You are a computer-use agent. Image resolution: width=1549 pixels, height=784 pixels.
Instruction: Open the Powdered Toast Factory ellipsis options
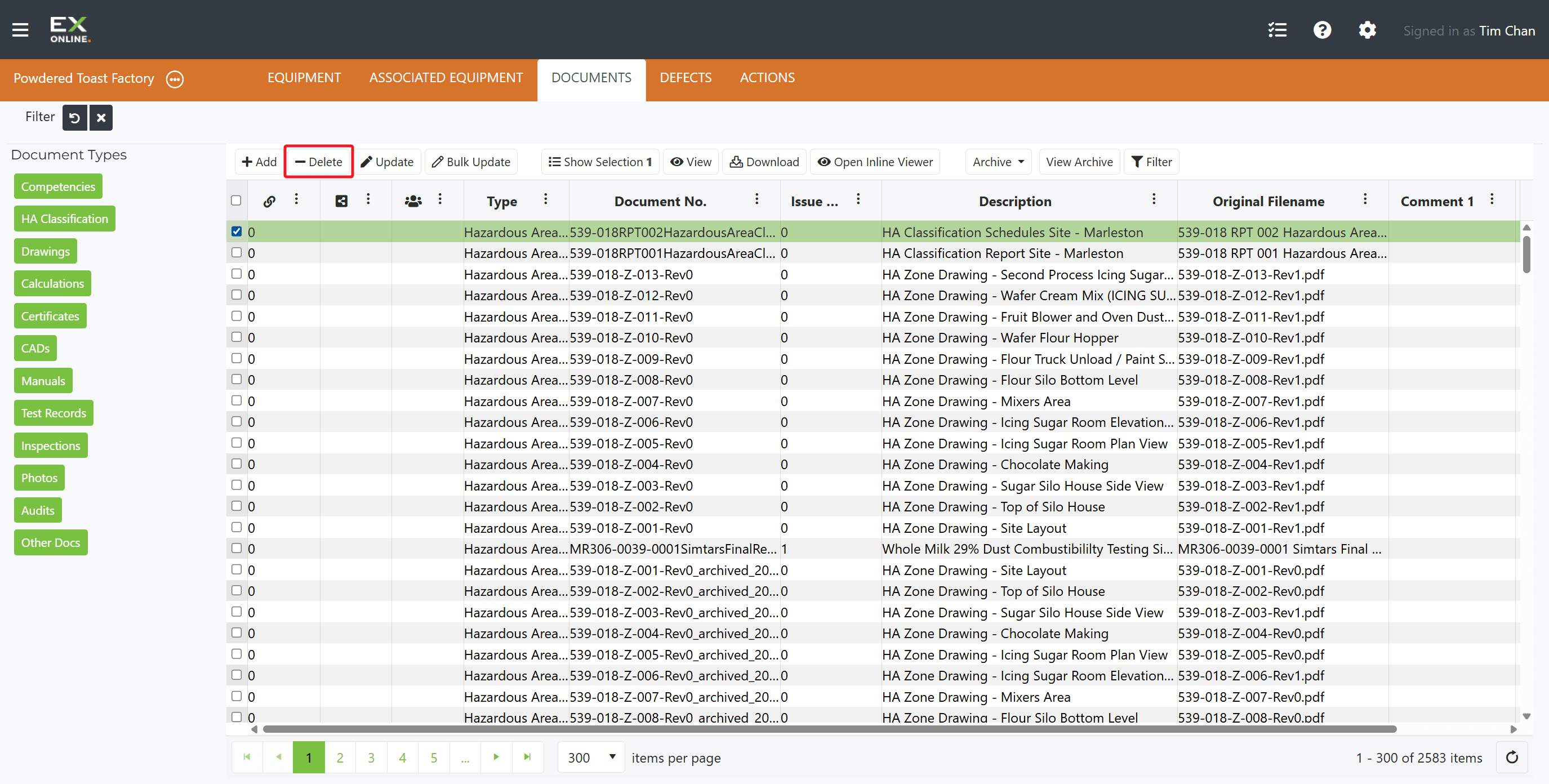click(175, 79)
